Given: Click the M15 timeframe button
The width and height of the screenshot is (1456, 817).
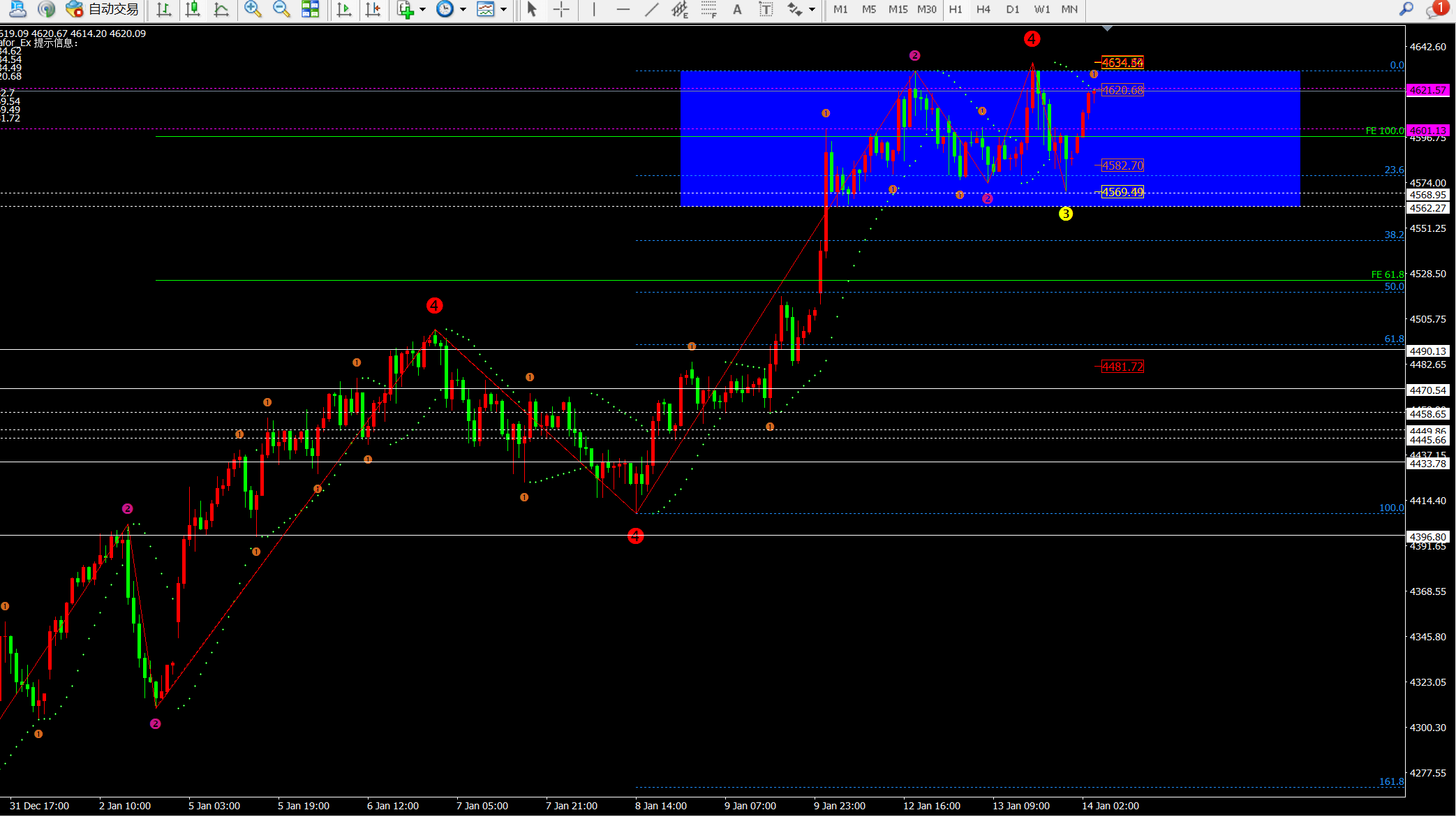Looking at the screenshot, I should (x=898, y=9).
